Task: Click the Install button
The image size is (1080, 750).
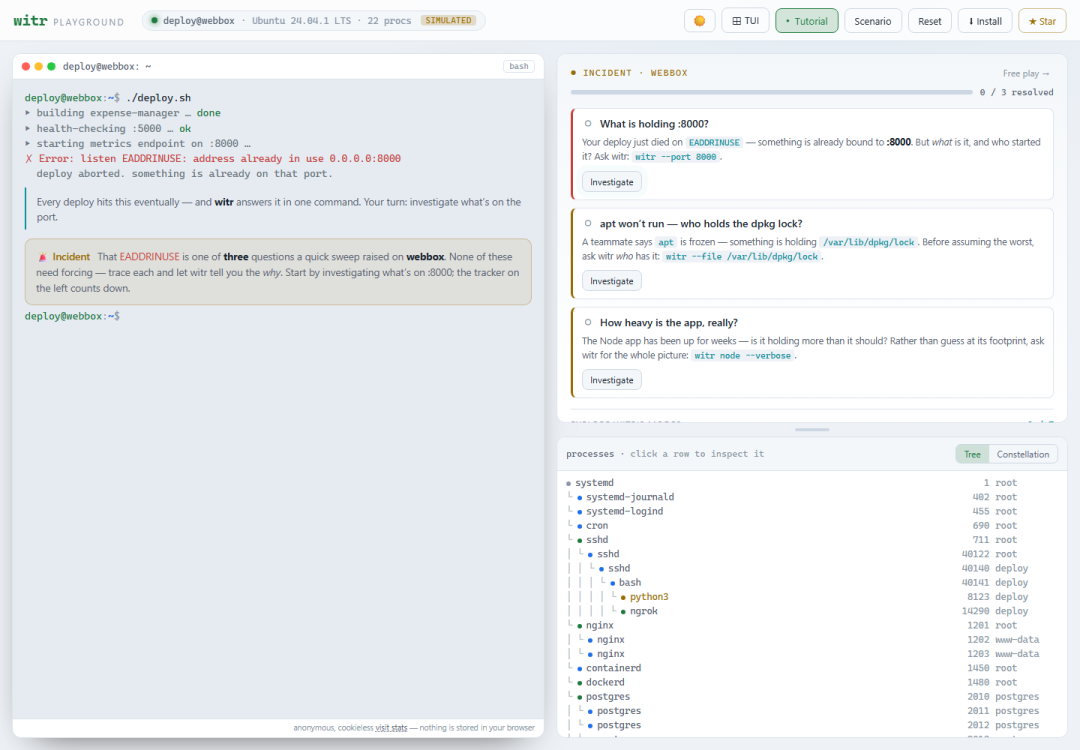Action: [985, 21]
